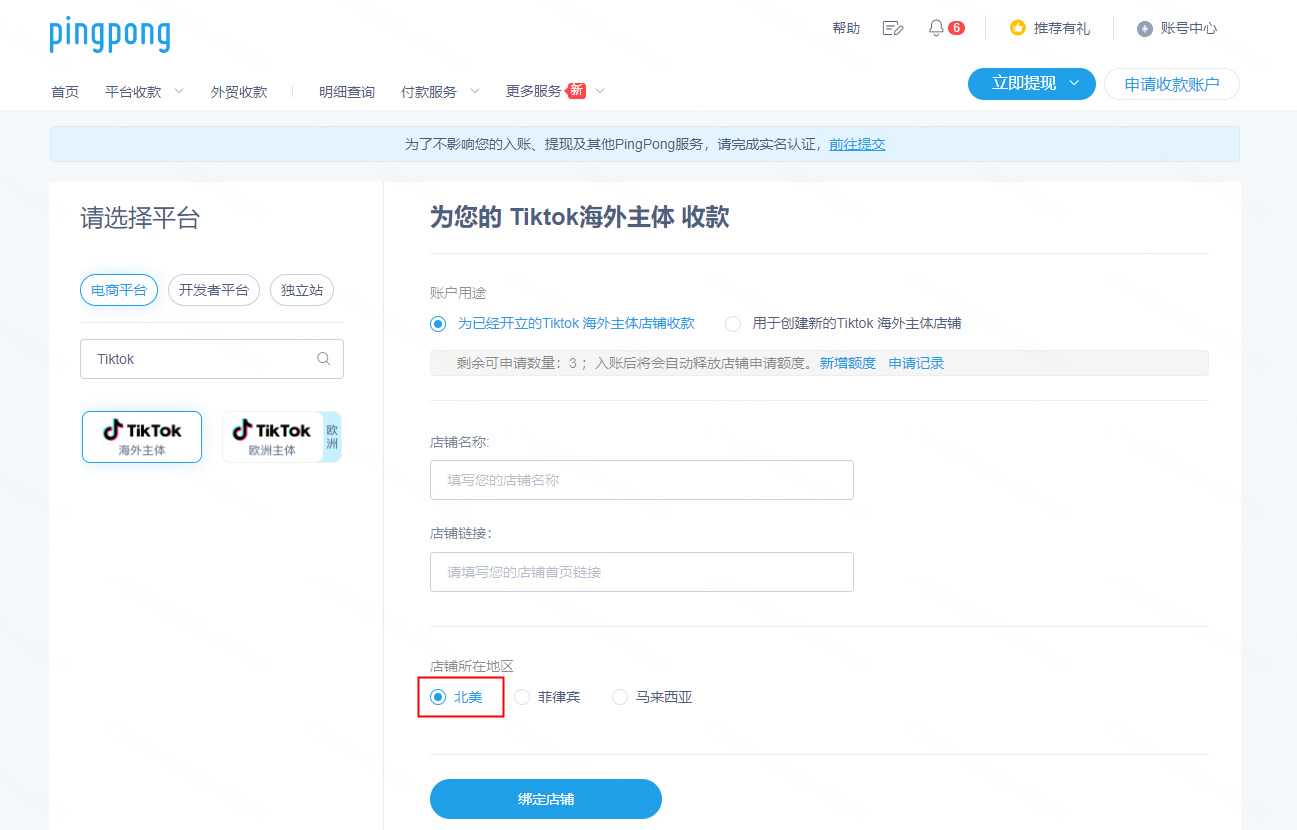Open 推荐有礼 link
The height and width of the screenshot is (830, 1297).
click(x=1062, y=28)
